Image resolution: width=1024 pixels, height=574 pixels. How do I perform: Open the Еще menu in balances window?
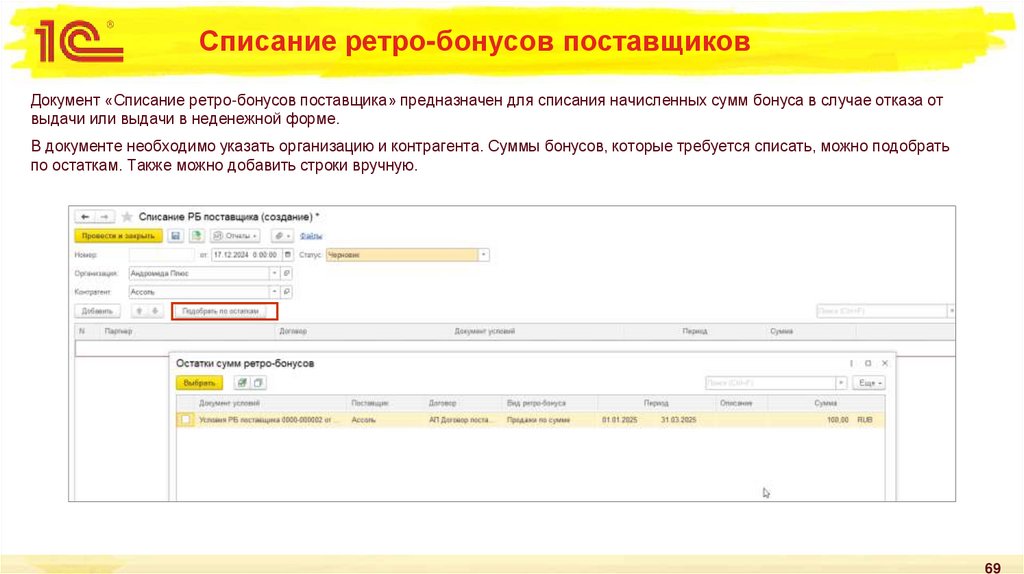point(871,383)
